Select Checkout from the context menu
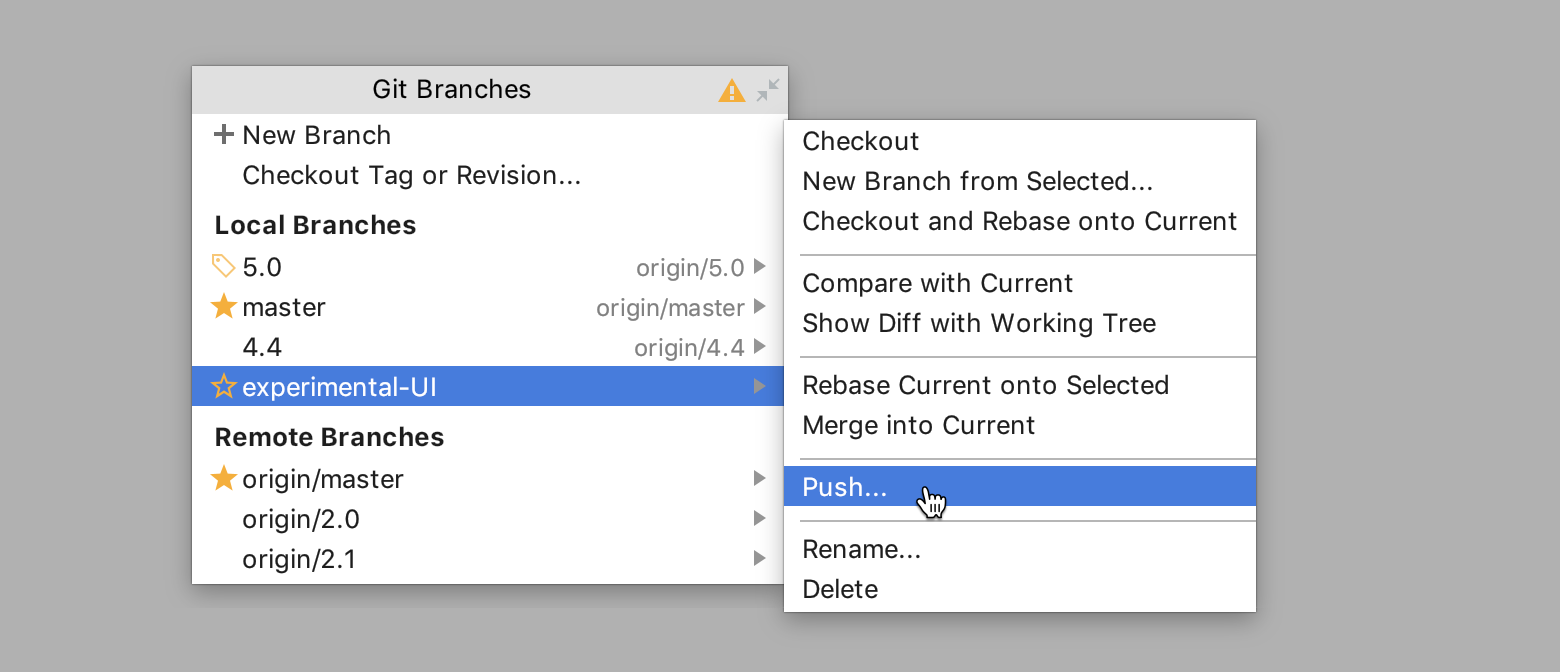1560x672 pixels. [x=860, y=141]
